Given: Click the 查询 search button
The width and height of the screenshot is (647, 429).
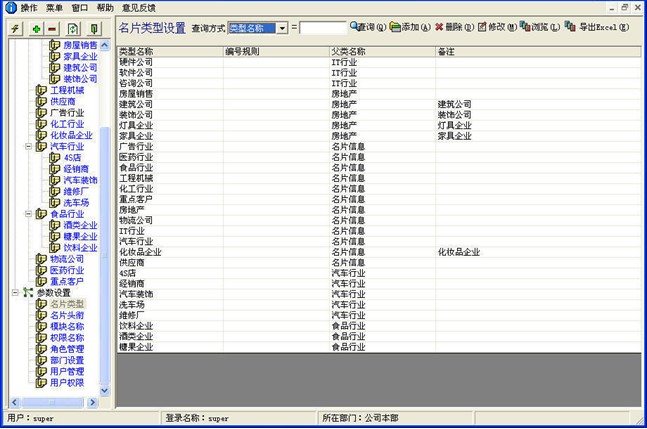Looking at the screenshot, I should [x=366, y=27].
